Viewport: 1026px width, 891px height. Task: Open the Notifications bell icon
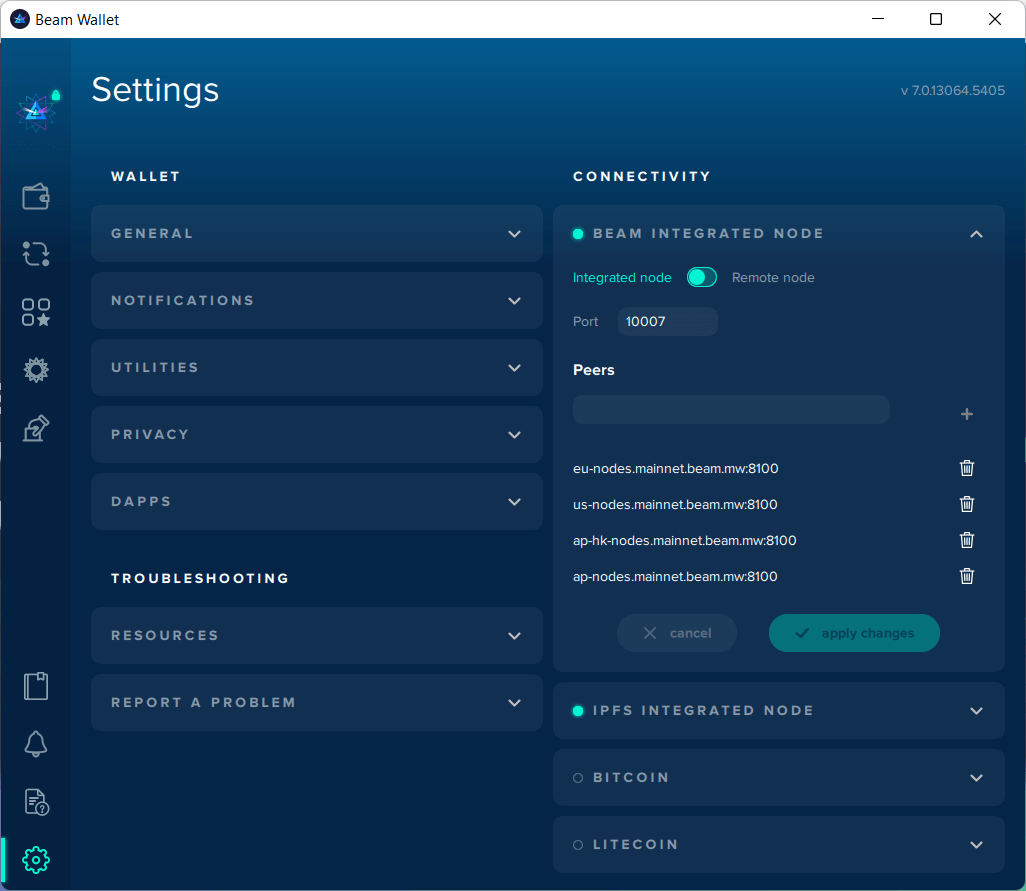click(x=36, y=743)
